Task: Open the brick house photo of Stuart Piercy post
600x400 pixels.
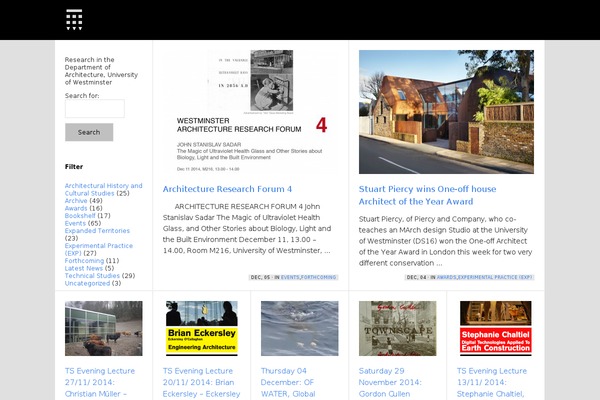Action: [x=446, y=112]
